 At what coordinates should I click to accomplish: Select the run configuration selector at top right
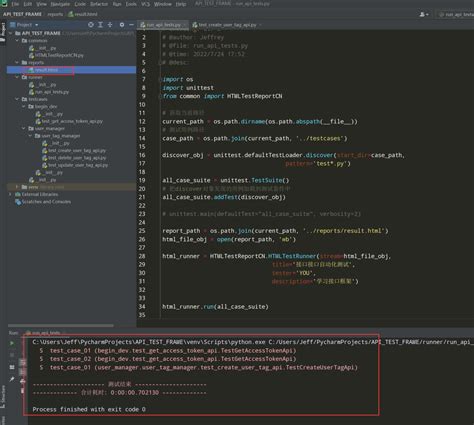coord(456,14)
